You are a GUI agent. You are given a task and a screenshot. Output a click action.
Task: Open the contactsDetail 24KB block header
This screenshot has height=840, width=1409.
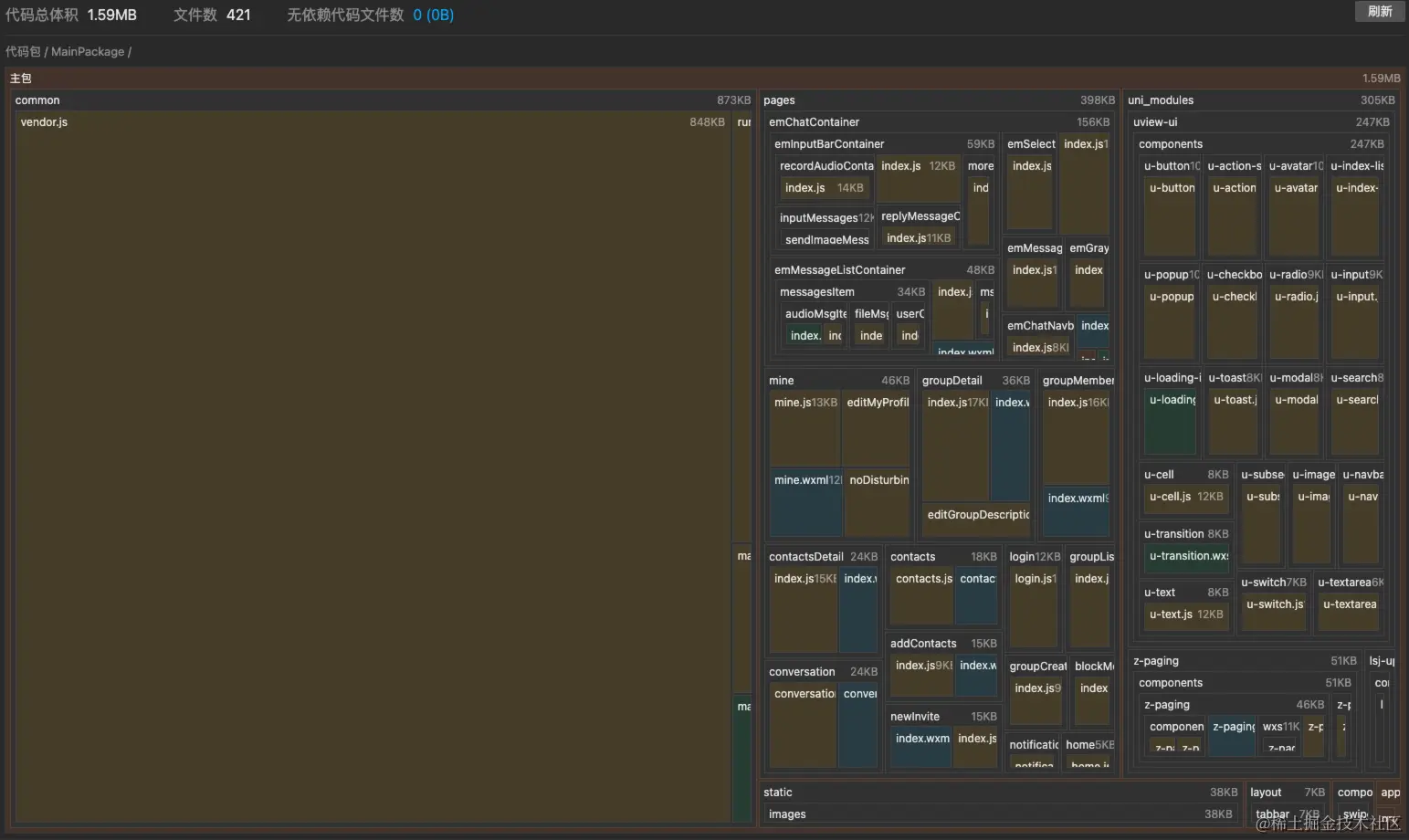823,557
